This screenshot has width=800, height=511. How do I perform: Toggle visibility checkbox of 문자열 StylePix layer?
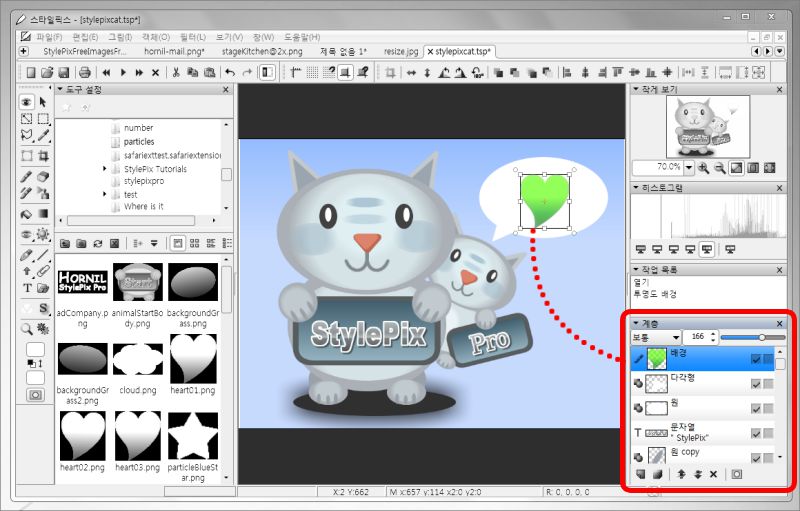(x=756, y=433)
